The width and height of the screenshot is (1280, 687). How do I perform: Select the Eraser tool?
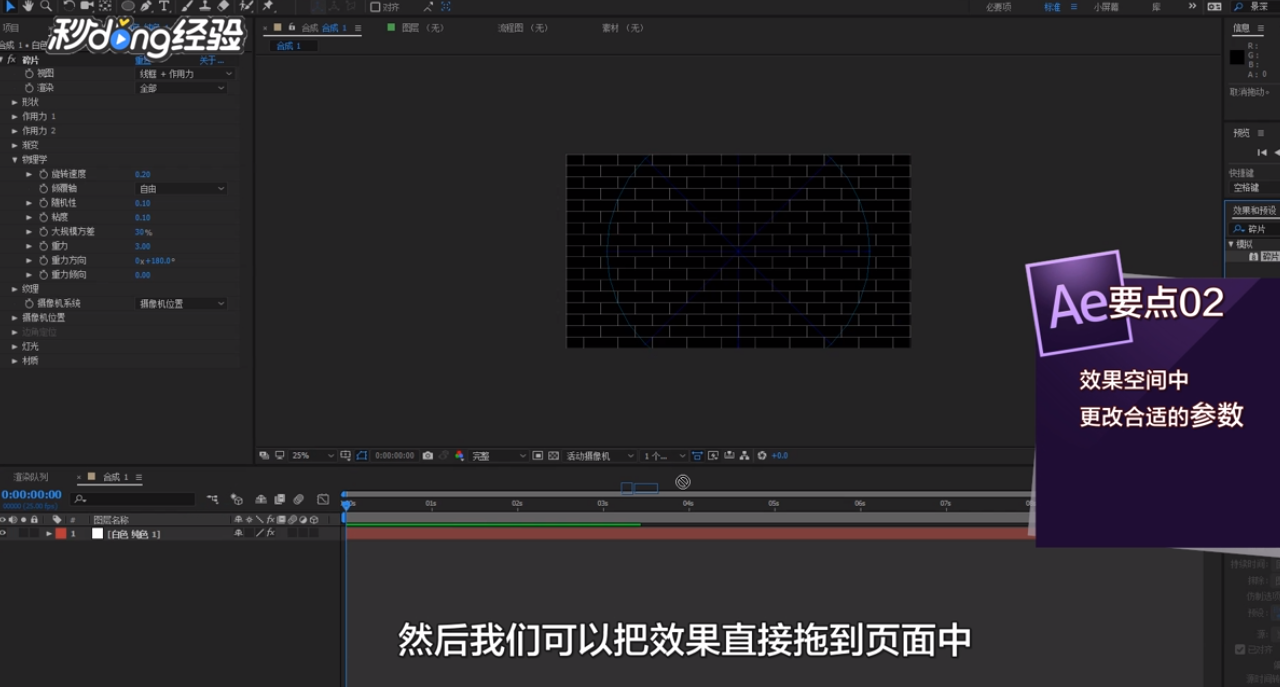[x=223, y=6]
